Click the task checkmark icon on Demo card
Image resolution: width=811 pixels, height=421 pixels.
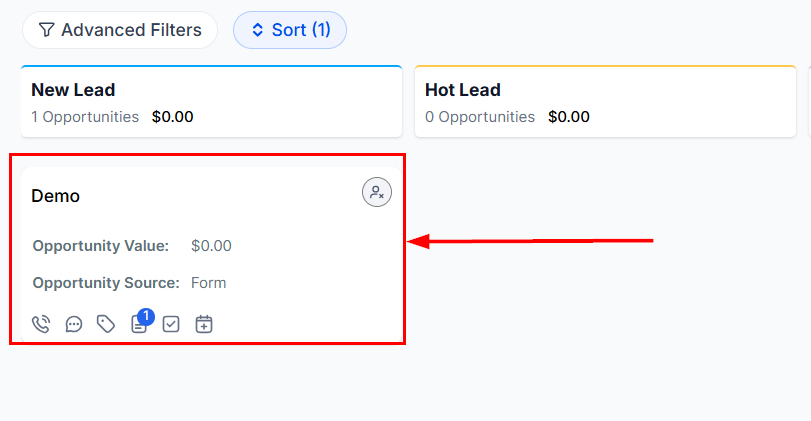pyautogui.click(x=171, y=324)
